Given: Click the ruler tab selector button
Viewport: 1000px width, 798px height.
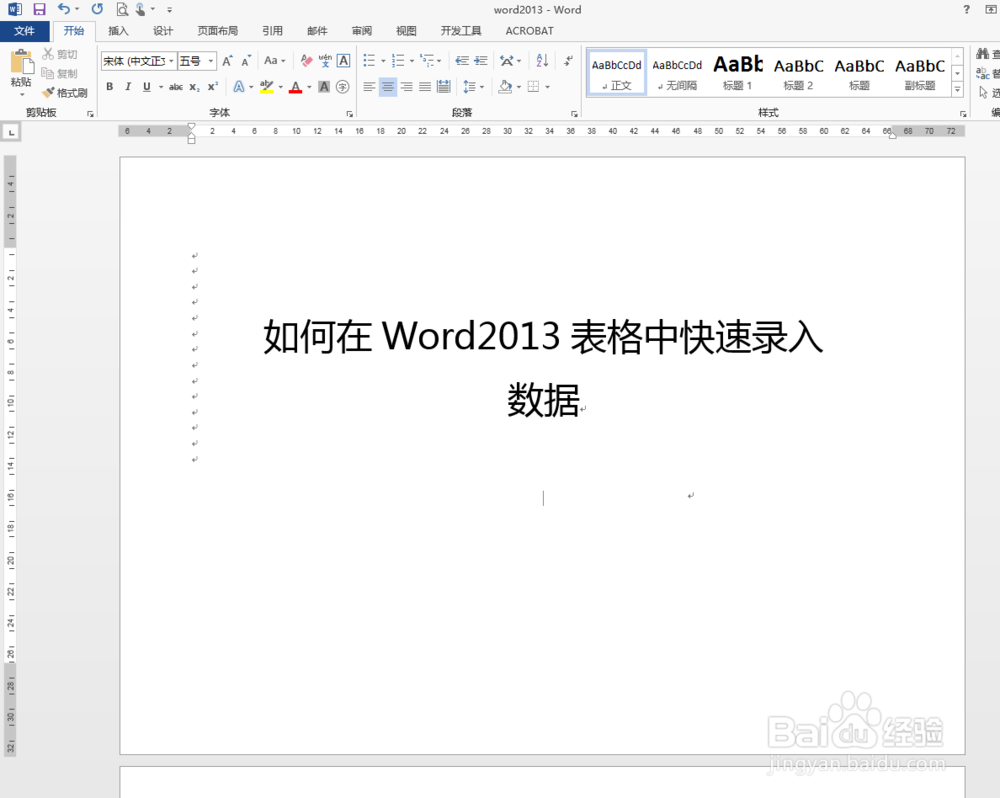Looking at the screenshot, I should [x=11, y=133].
